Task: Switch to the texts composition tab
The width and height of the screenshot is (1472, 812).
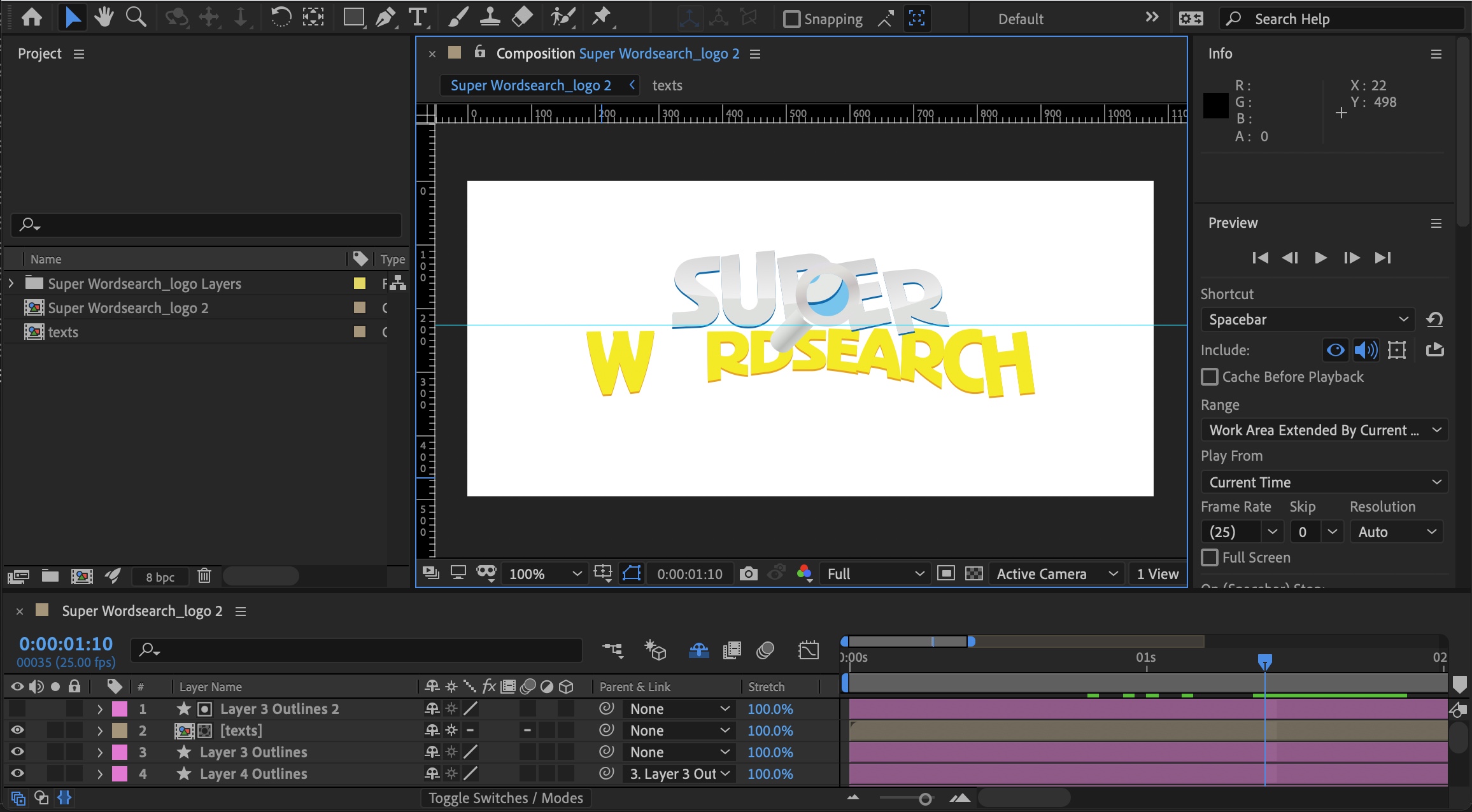Action: point(667,85)
